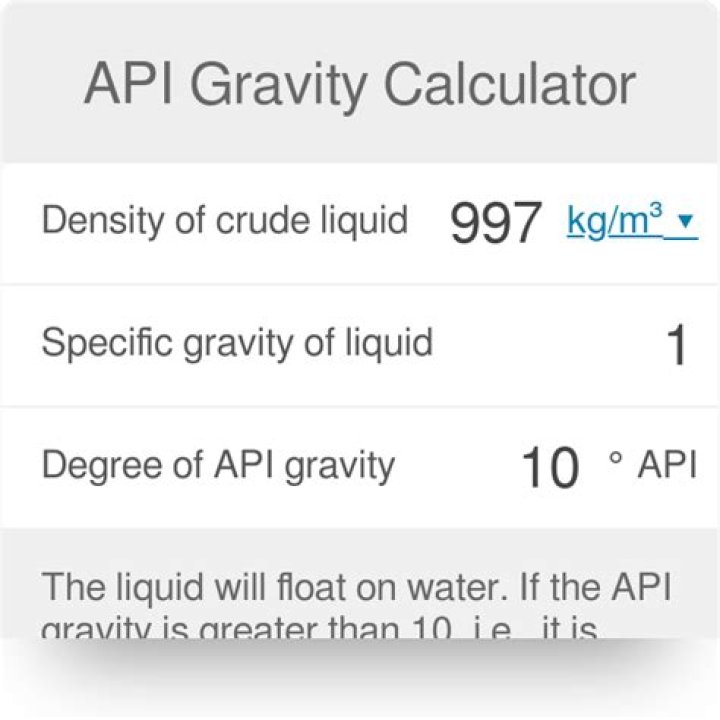Click the "Degree of API gravity" label
The image size is (720, 720).
pyautogui.click(x=218, y=465)
